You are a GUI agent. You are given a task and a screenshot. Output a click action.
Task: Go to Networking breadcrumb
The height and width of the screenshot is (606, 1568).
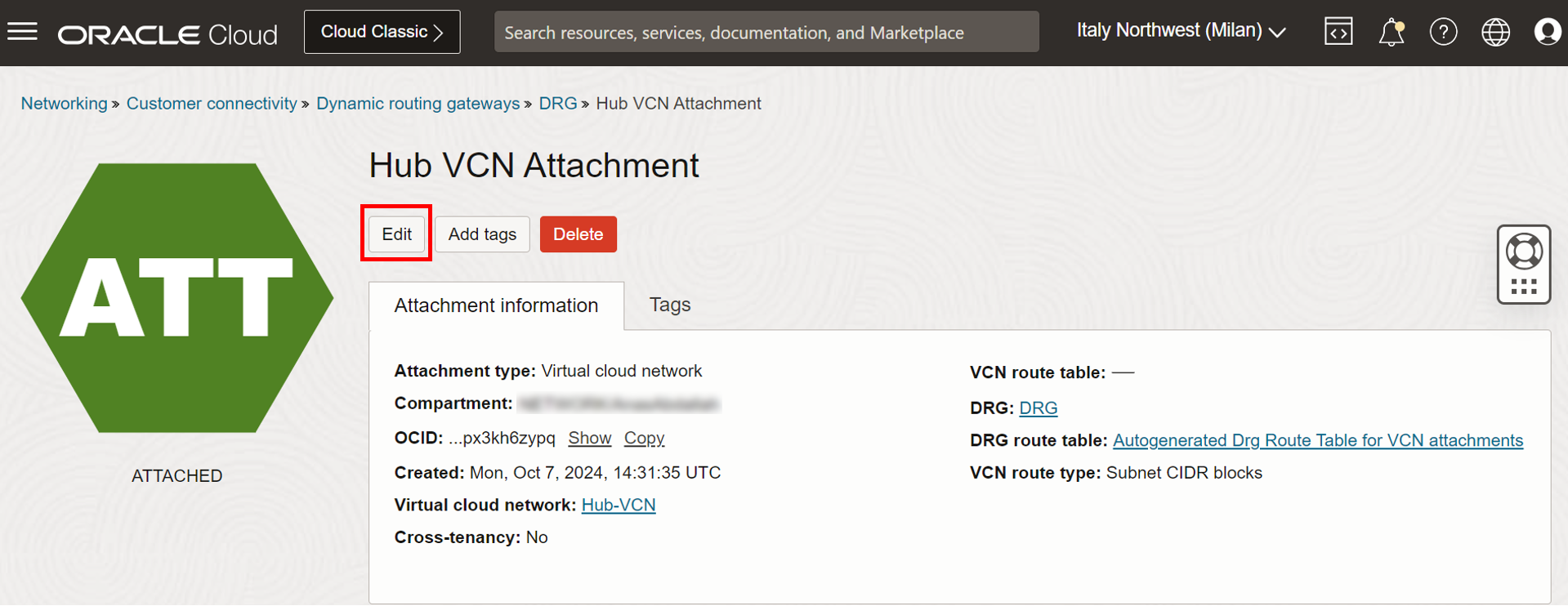coord(64,104)
